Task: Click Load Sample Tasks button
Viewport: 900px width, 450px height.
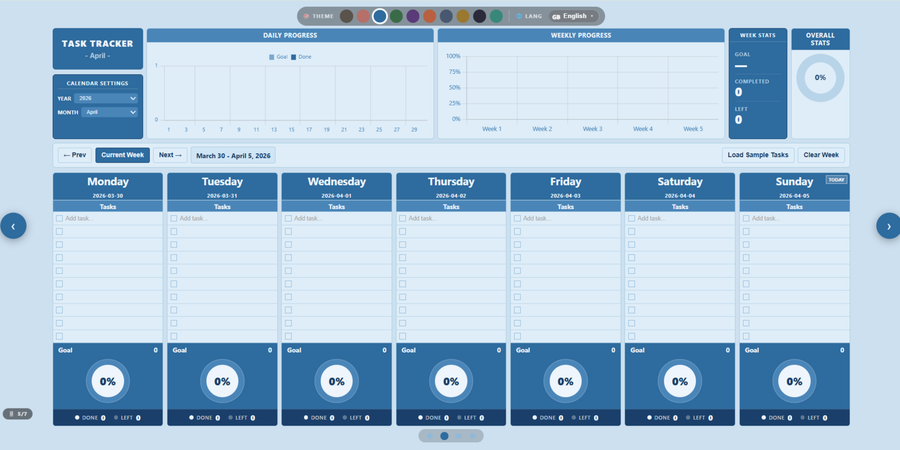Action: (757, 155)
